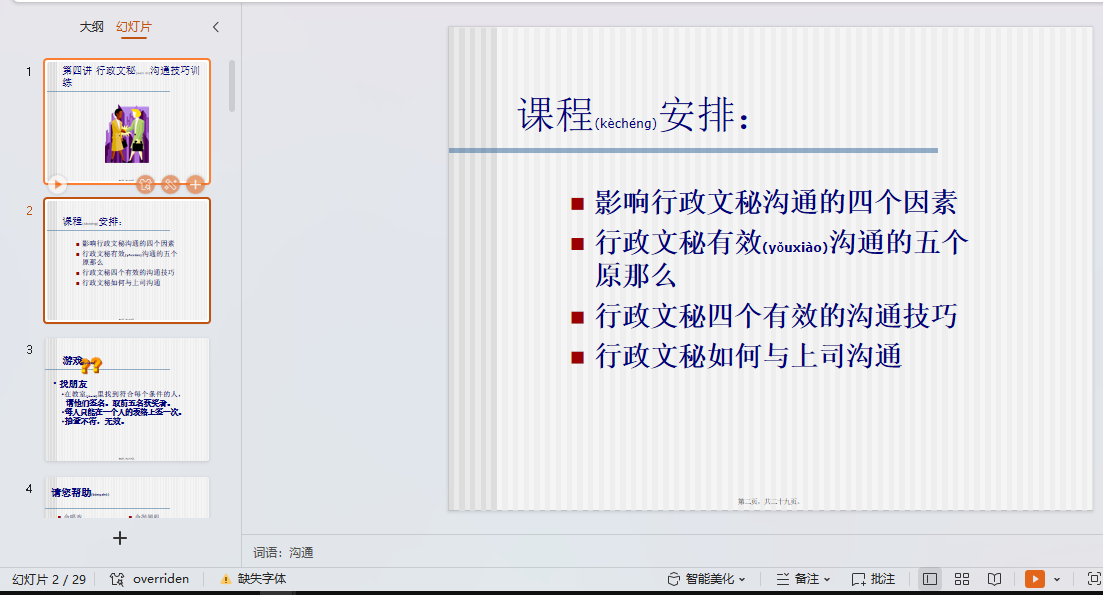The height and width of the screenshot is (595, 1103).
Task: Click bullet 行政文秘如何与上司沟通
Action: [748, 356]
